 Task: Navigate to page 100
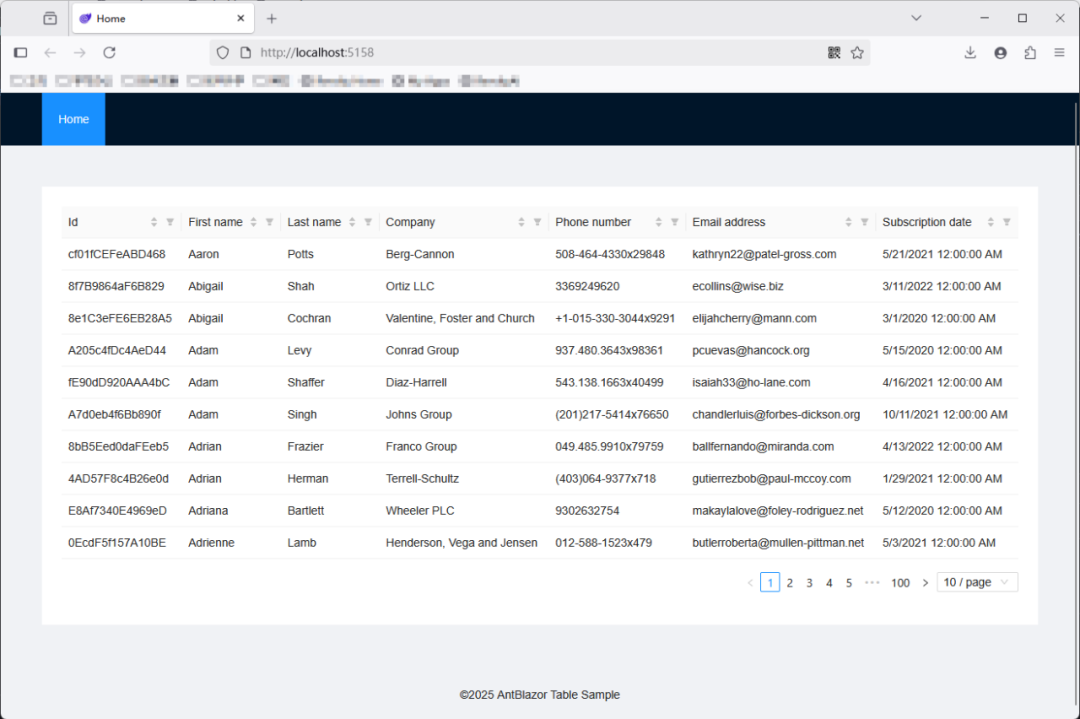899,582
